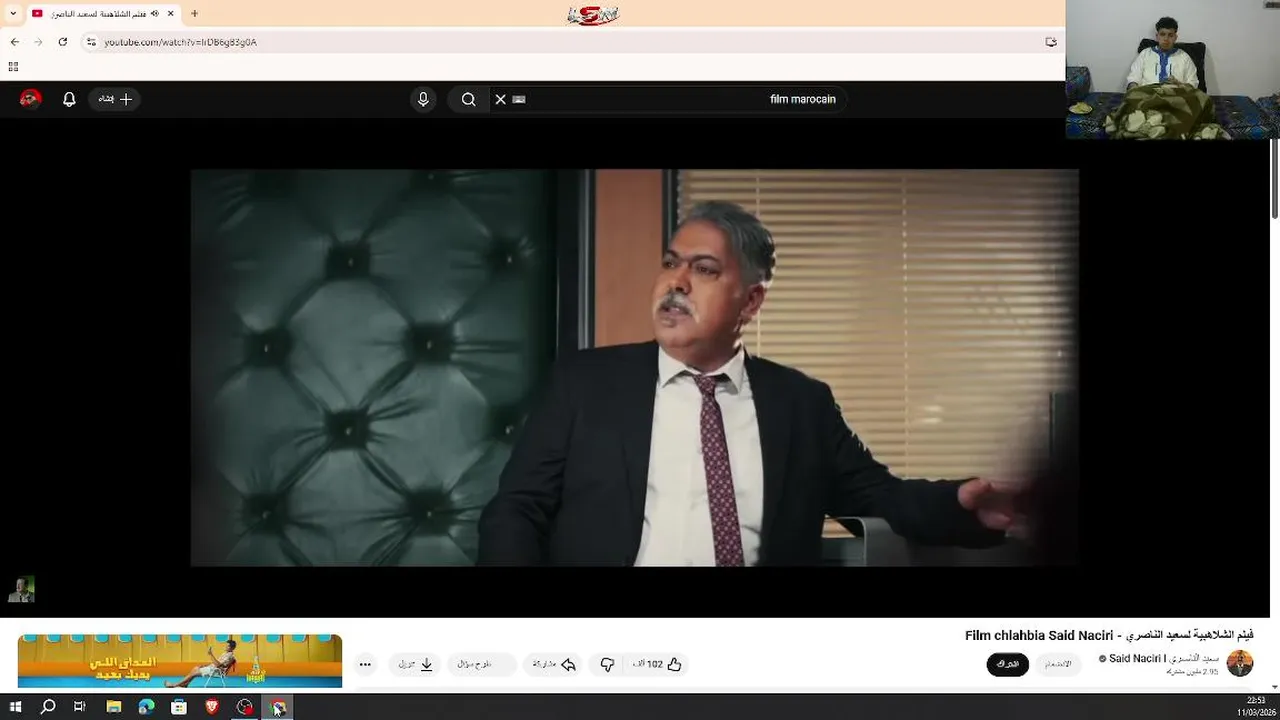The width and height of the screenshot is (1280, 720).
Task: Click the cast media icon in address bar
Action: (1051, 42)
